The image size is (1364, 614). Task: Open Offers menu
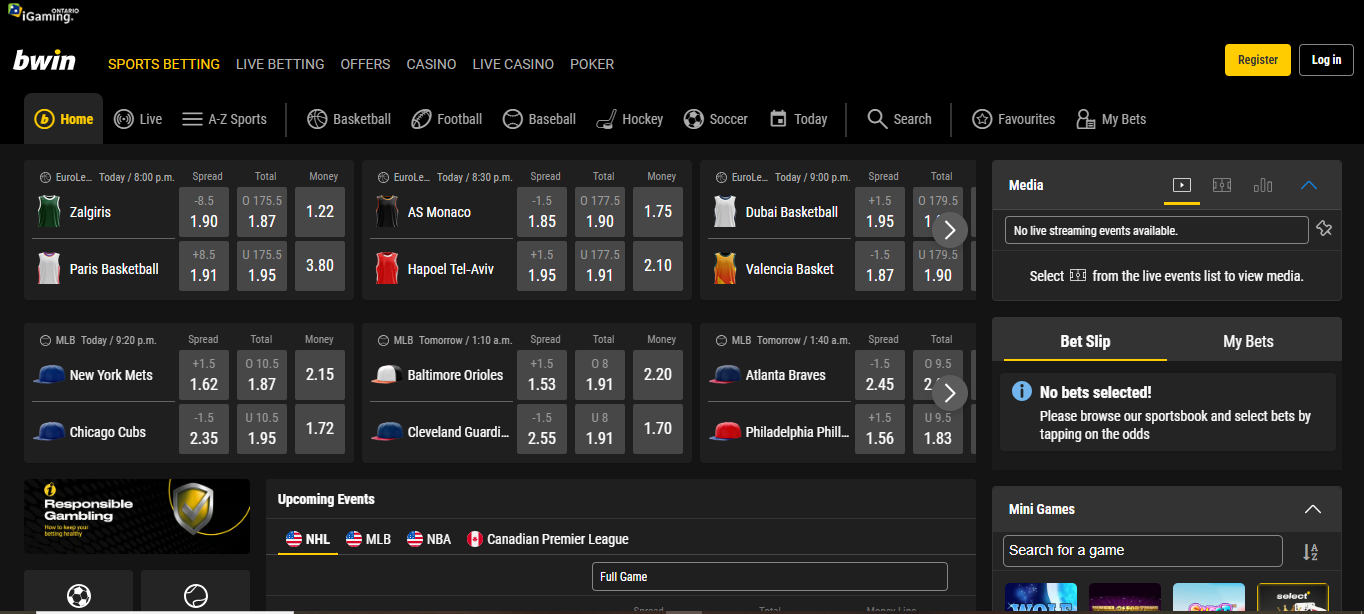pos(365,64)
